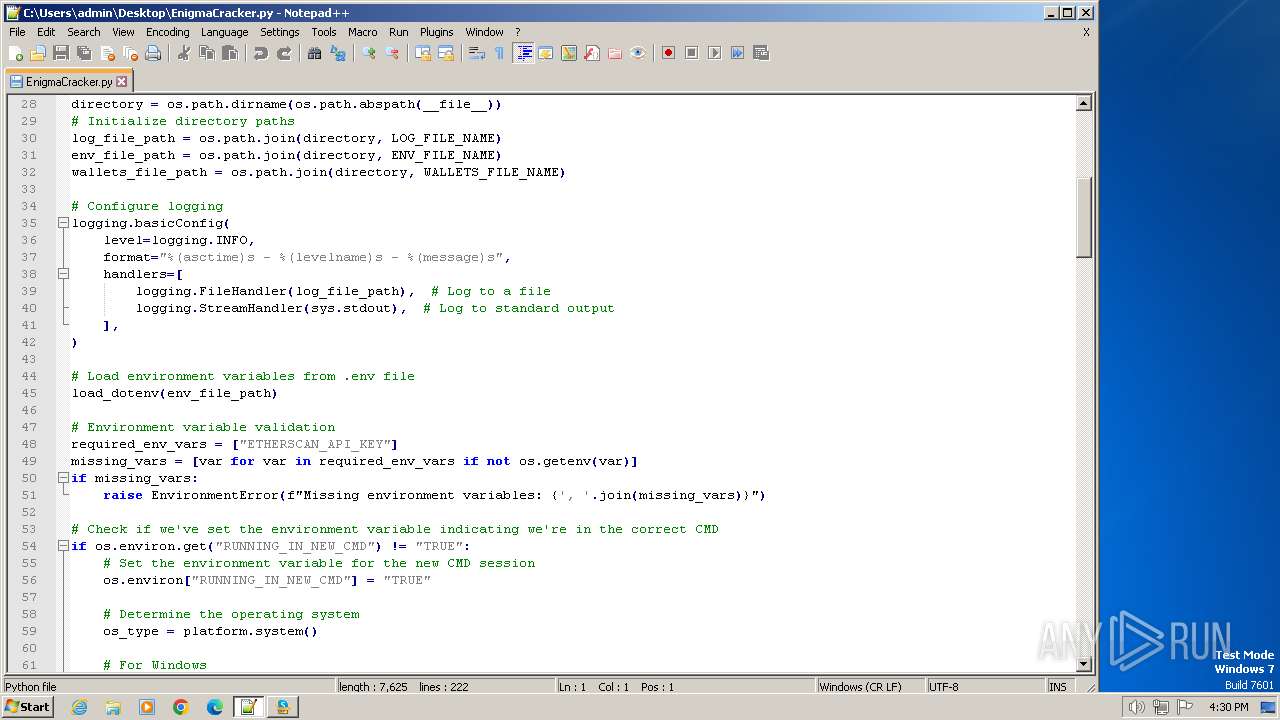Collapse fold at os.environ.get line 54
The image size is (1280, 720).
63,546
